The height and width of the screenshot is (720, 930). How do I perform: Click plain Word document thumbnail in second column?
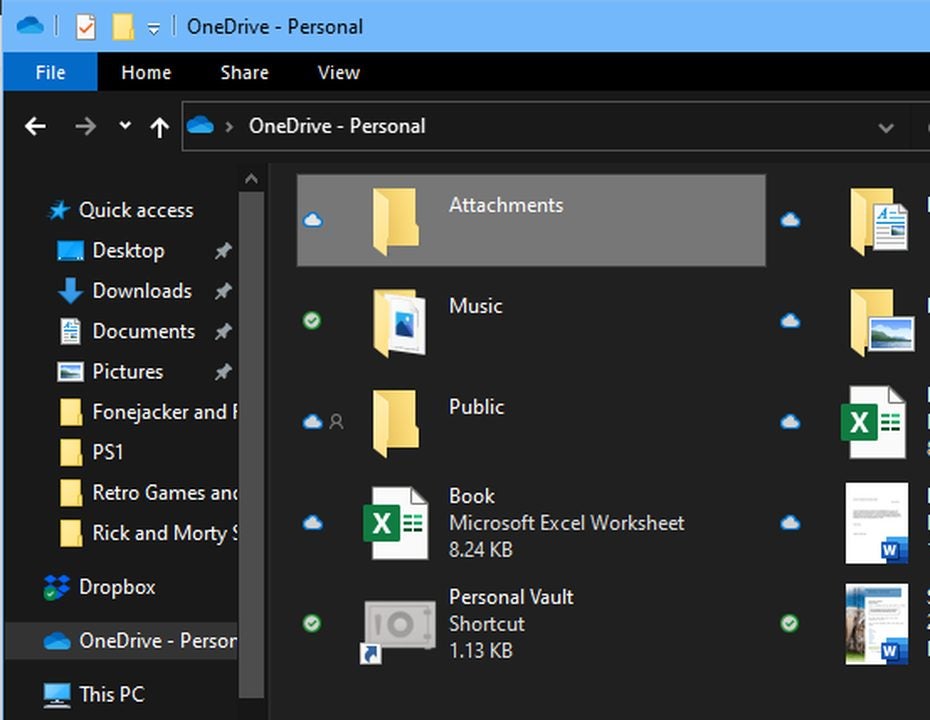click(x=877, y=523)
